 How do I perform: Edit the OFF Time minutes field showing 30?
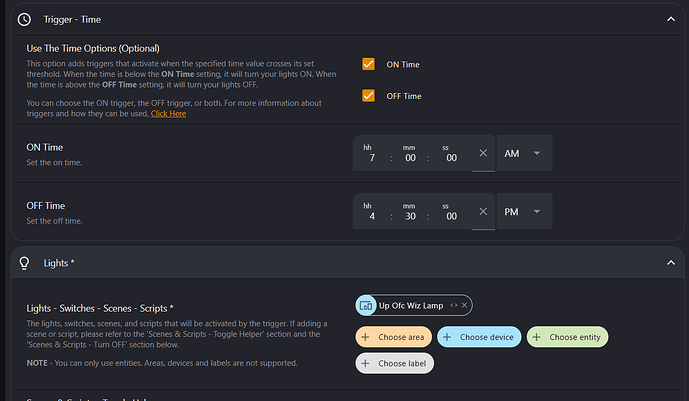pyautogui.click(x=410, y=216)
